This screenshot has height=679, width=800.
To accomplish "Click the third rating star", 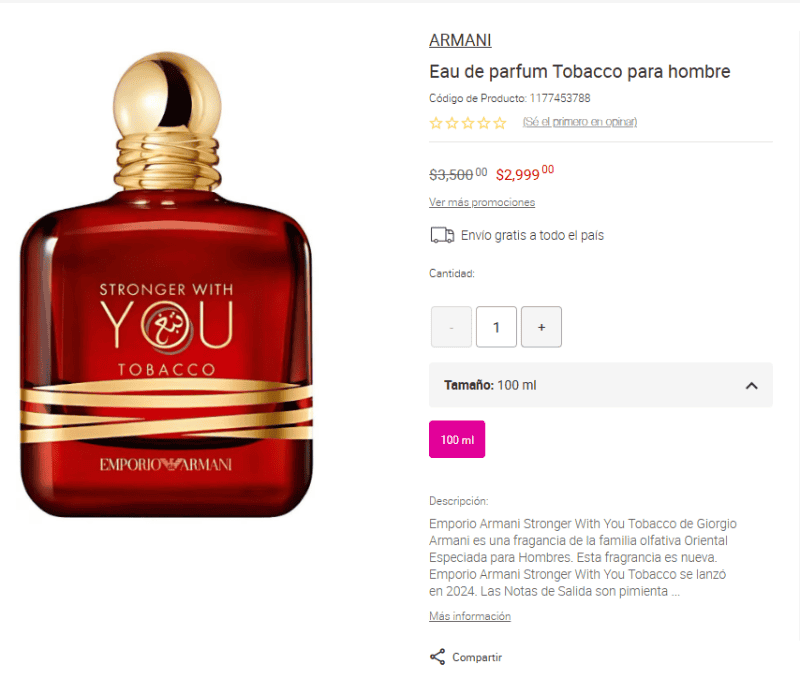I will coord(468,123).
